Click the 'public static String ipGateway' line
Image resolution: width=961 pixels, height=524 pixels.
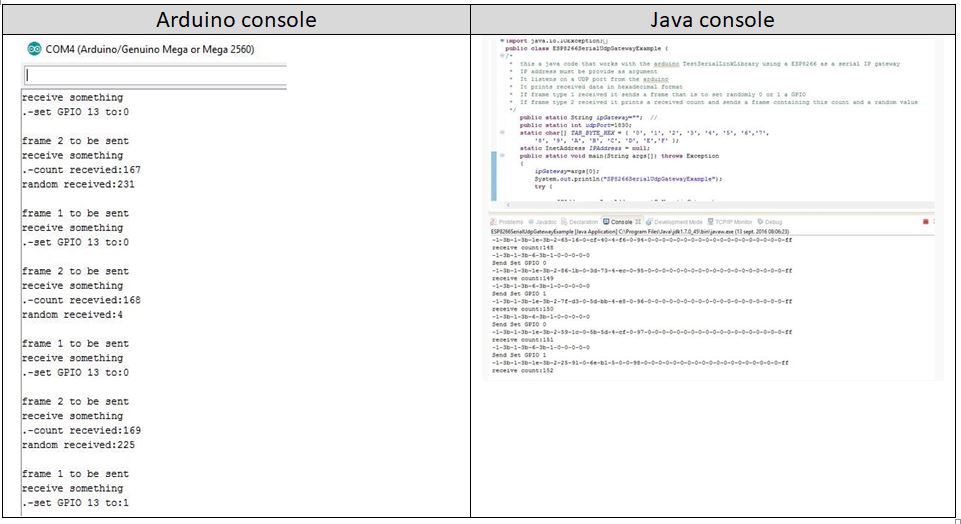pos(588,117)
